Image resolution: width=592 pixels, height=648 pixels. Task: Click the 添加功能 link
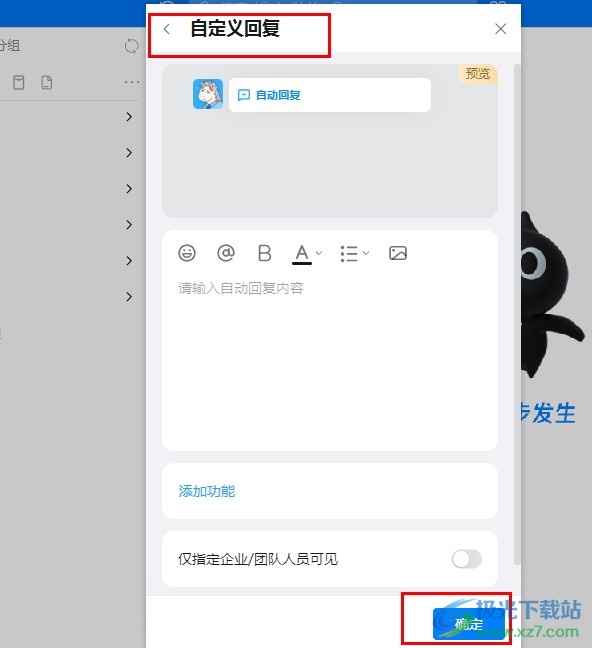point(207,491)
